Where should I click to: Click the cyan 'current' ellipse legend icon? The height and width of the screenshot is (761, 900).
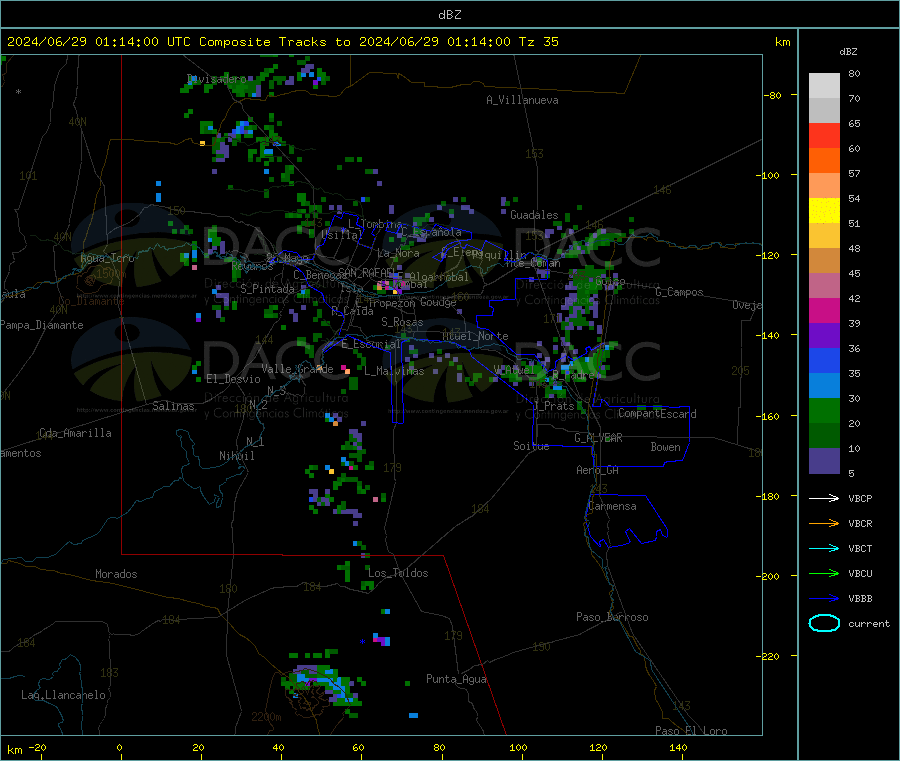coord(824,623)
